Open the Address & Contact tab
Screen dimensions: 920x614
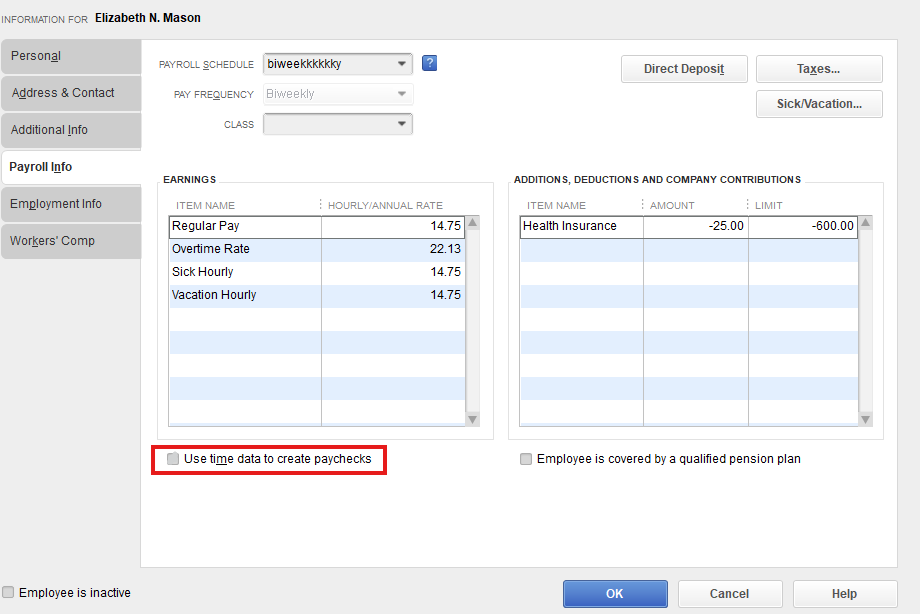pyautogui.click(x=70, y=93)
